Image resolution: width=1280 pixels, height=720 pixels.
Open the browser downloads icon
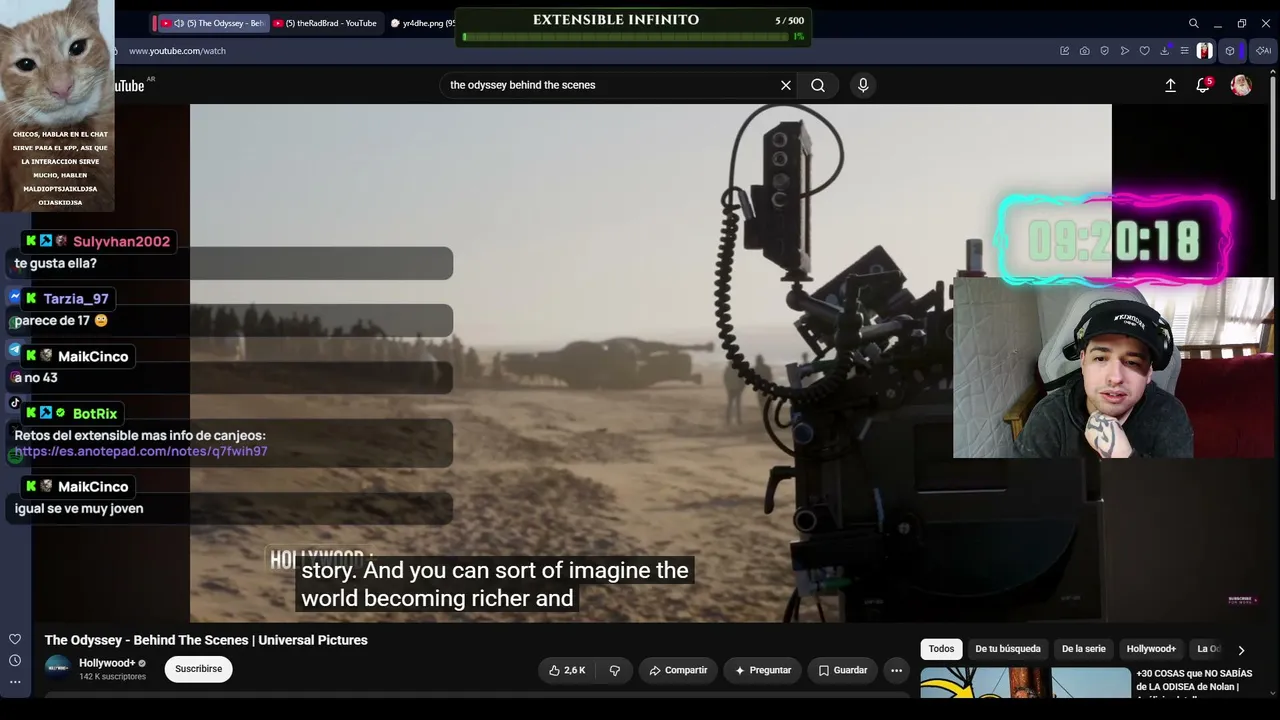(x=1165, y=51)
